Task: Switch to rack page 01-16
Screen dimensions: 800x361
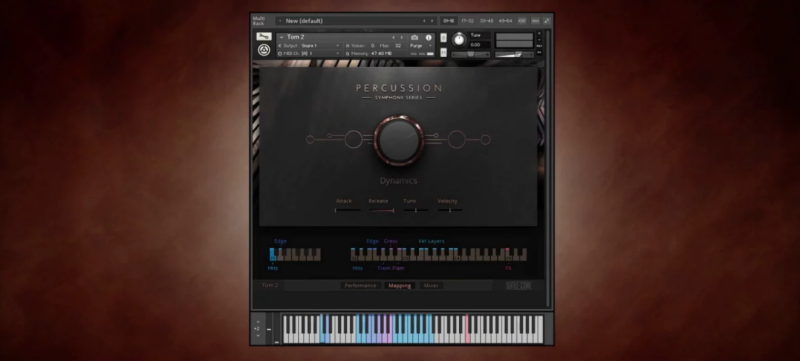Action: click(448, 21)
